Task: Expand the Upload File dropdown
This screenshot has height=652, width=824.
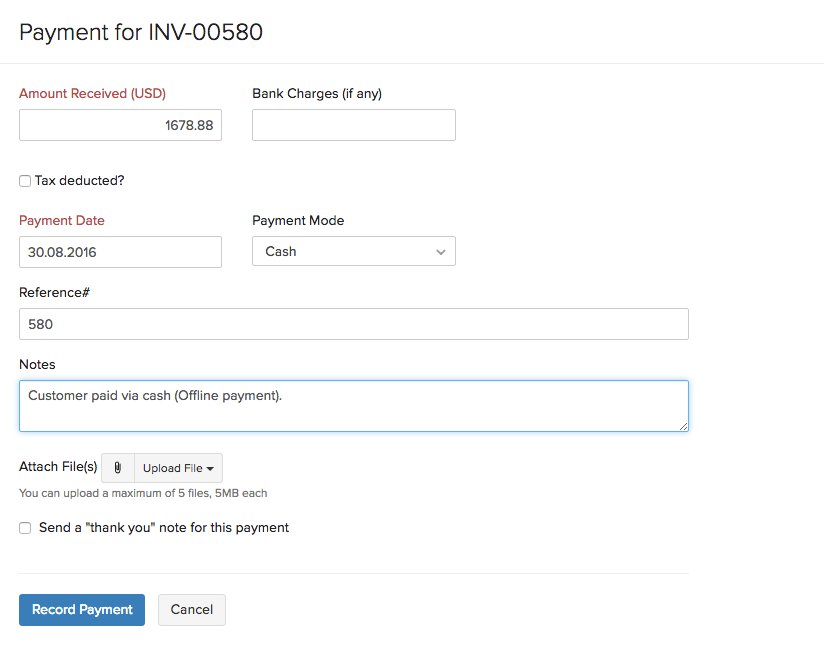Action: tap(178, 468)
